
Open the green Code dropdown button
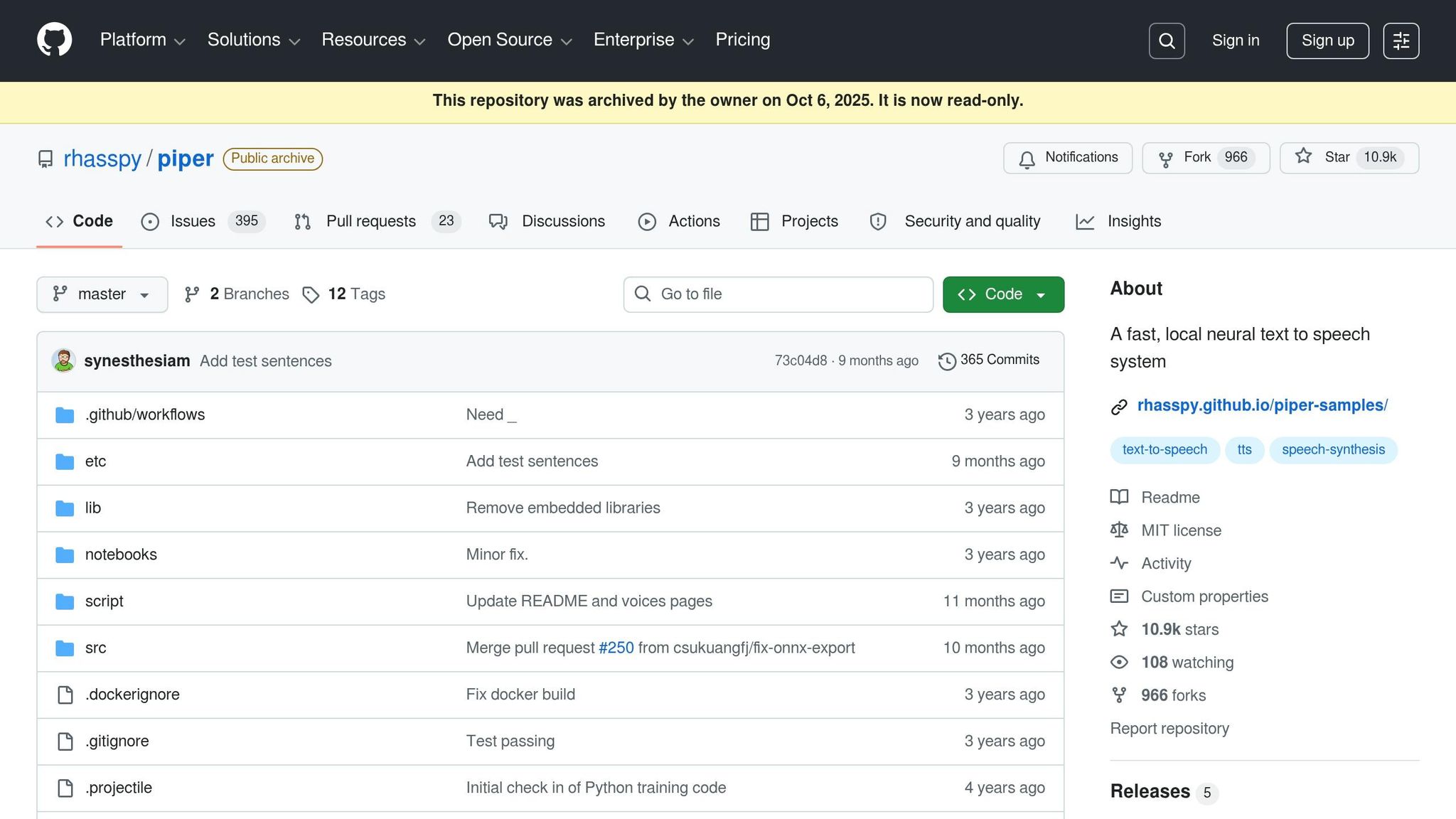1003,294
